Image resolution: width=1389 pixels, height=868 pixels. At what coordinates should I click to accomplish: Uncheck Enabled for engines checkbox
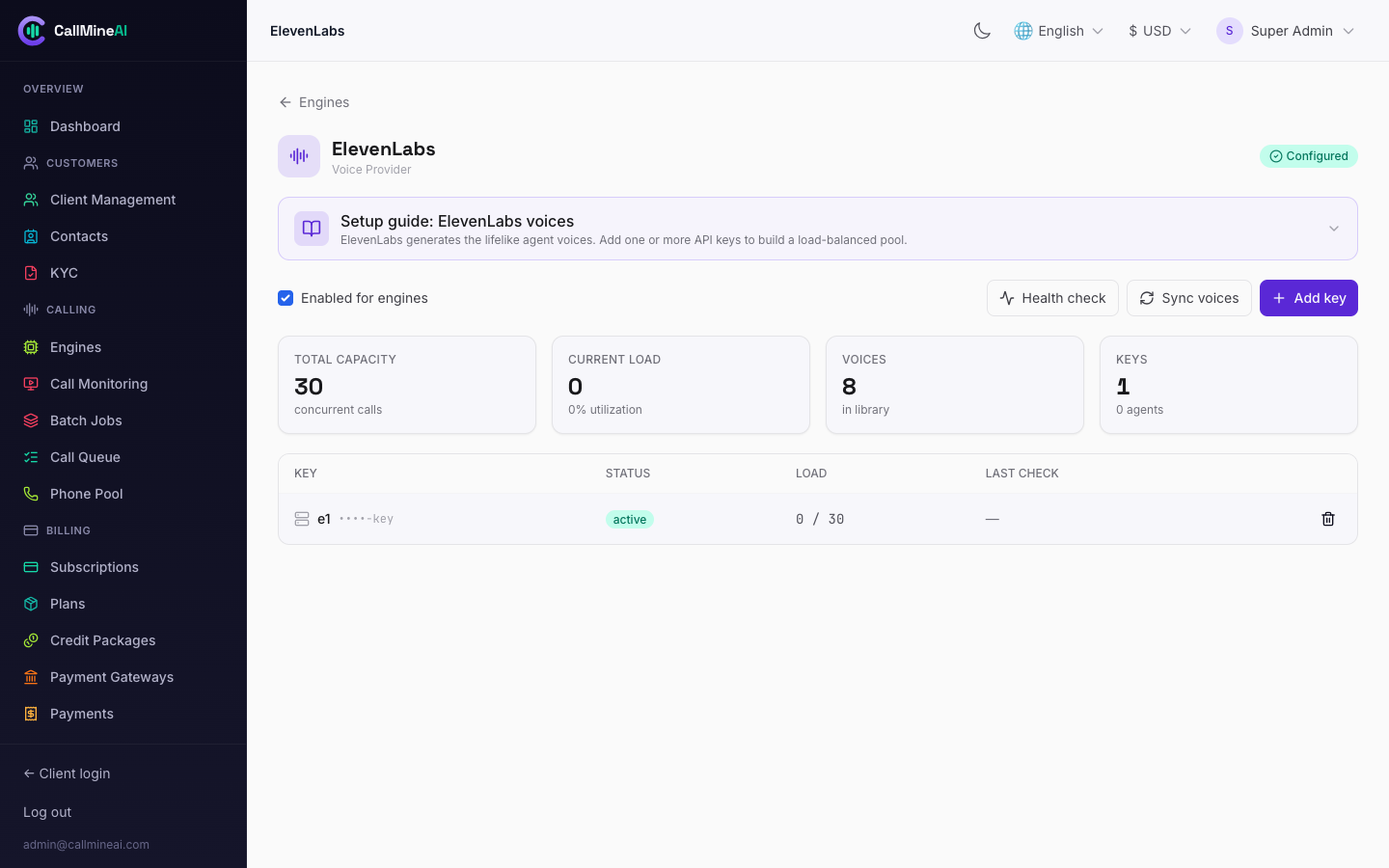[286, 298]
